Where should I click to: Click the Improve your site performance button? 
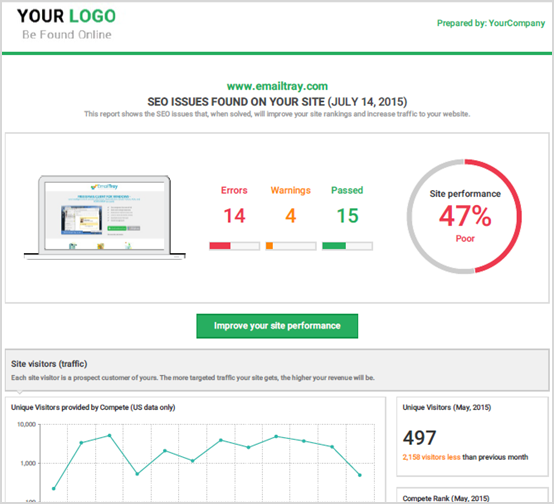277,326
